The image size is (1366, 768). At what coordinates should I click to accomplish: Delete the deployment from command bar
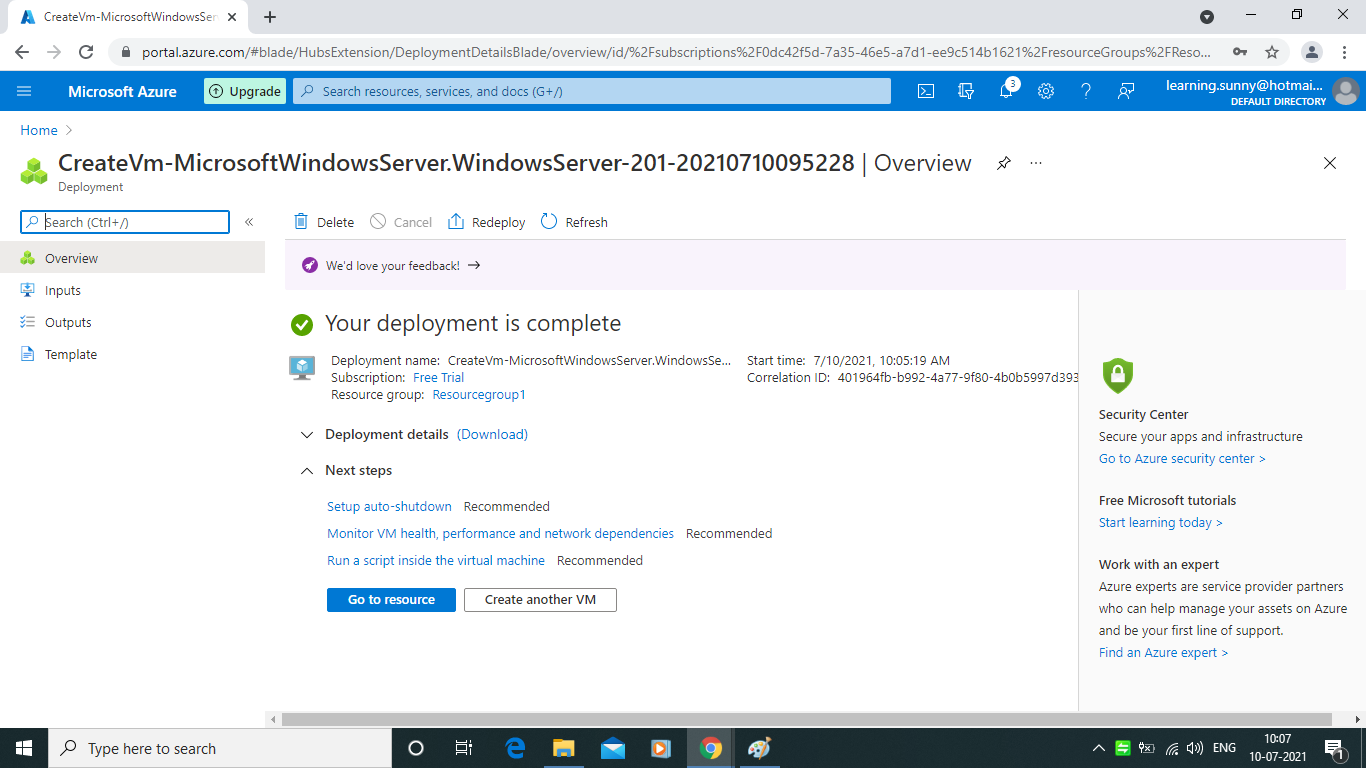pos(323,221)
